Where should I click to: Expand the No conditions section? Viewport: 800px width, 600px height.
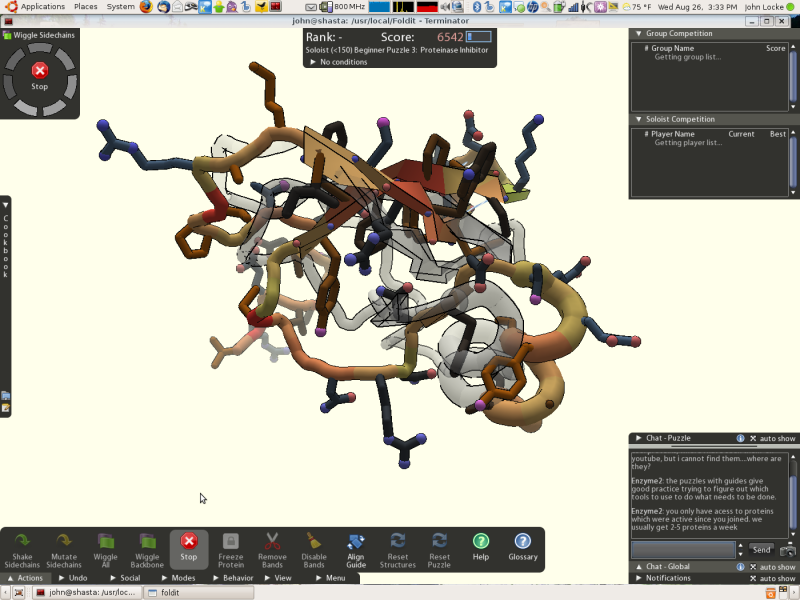click(313, 62)
